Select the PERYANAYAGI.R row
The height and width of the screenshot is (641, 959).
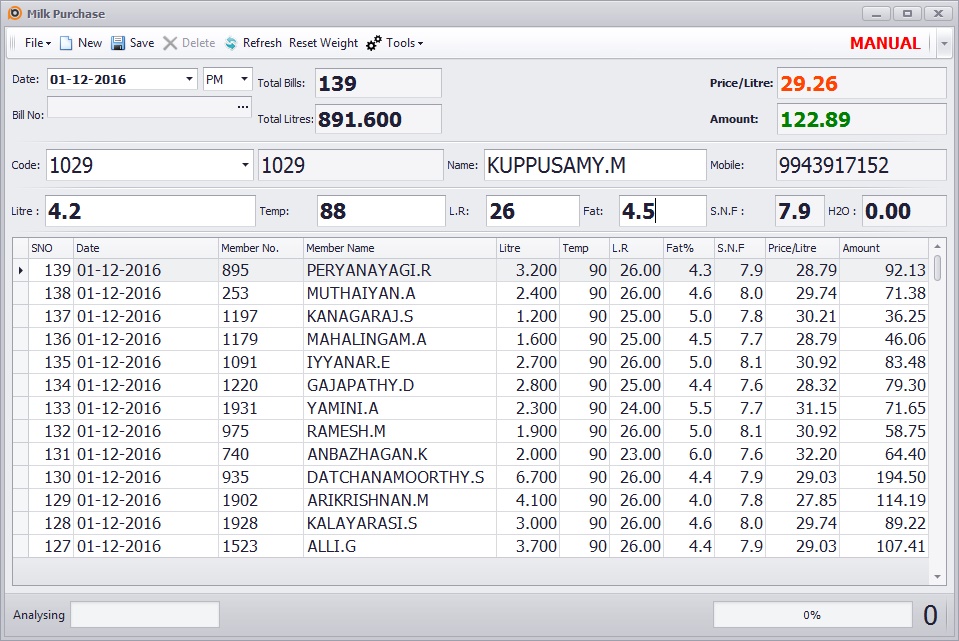click(470, 270)
